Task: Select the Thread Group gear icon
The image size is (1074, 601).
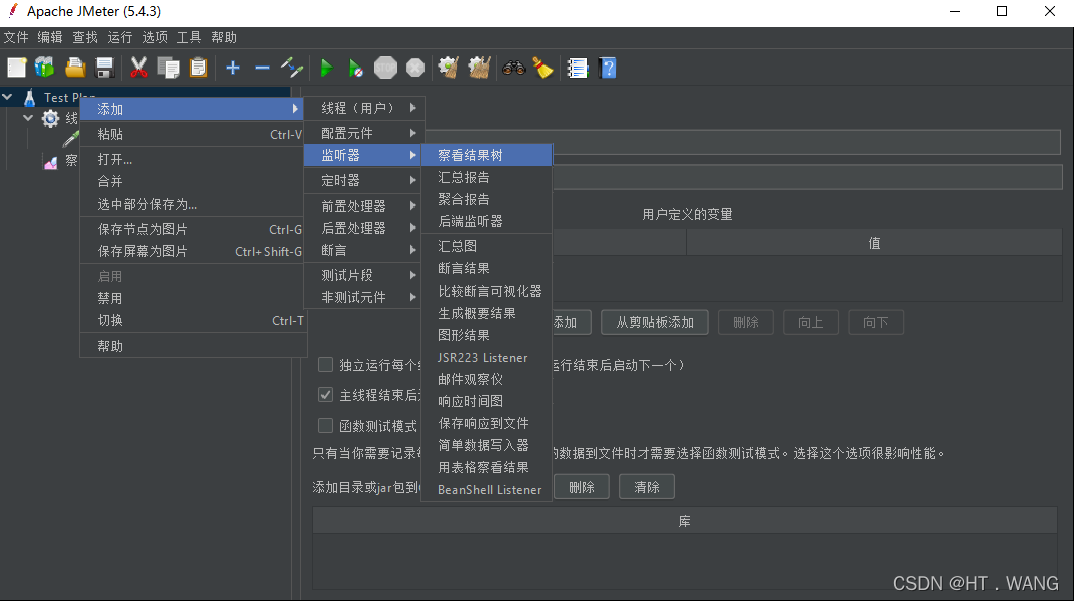Action: coord(50,119)
